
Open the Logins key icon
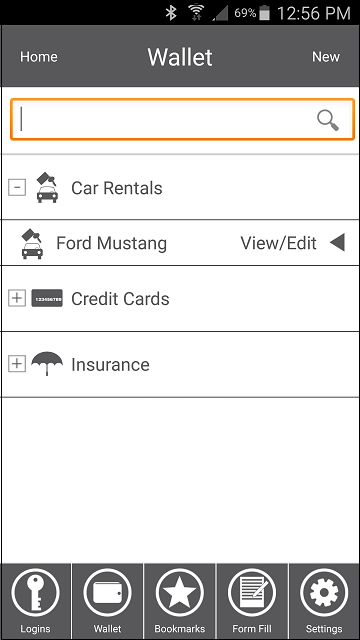coord(36,593)
